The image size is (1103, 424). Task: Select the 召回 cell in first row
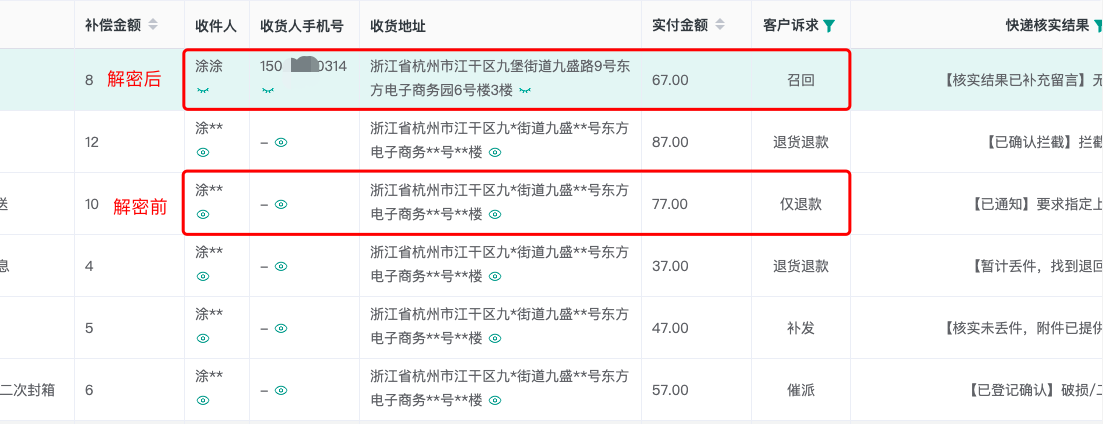point(801,80)
